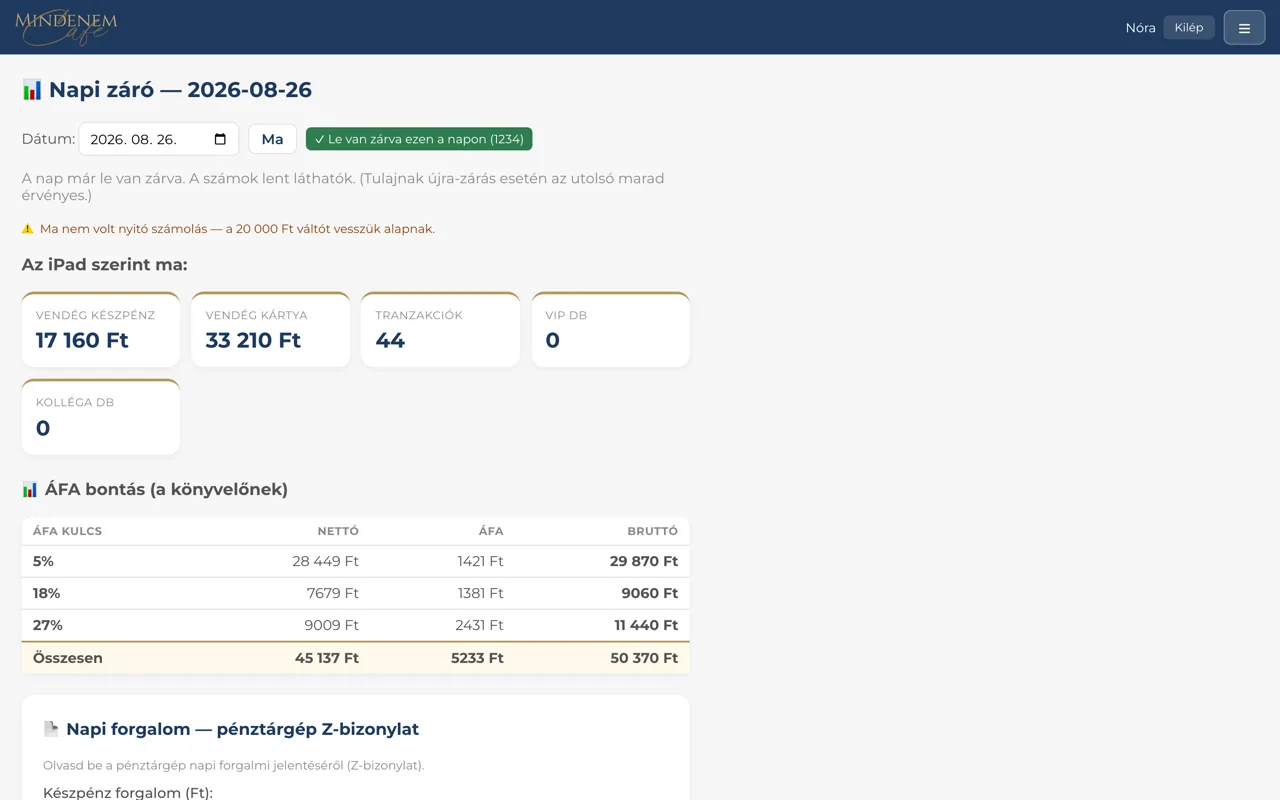Screen dimensions: 1280x800
Task: Click the '5233 Ft' VAT total
Action: point(477,658)
